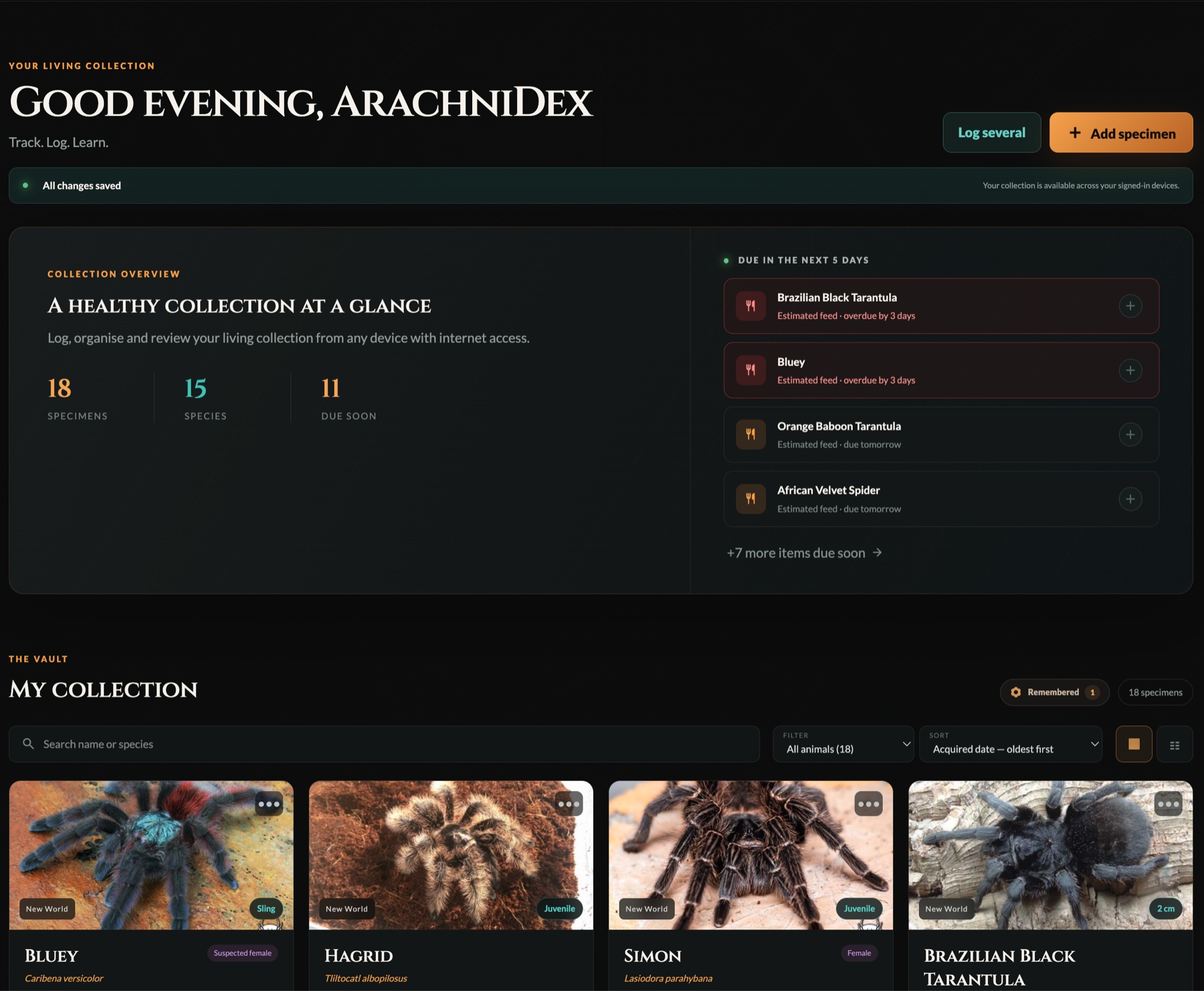Image resolution: width=1204 pixels, height=991 pixels.
Task: Open Hagrid's spider photo thumbnail
Action: pyautogui.click(x=451, y=855)
